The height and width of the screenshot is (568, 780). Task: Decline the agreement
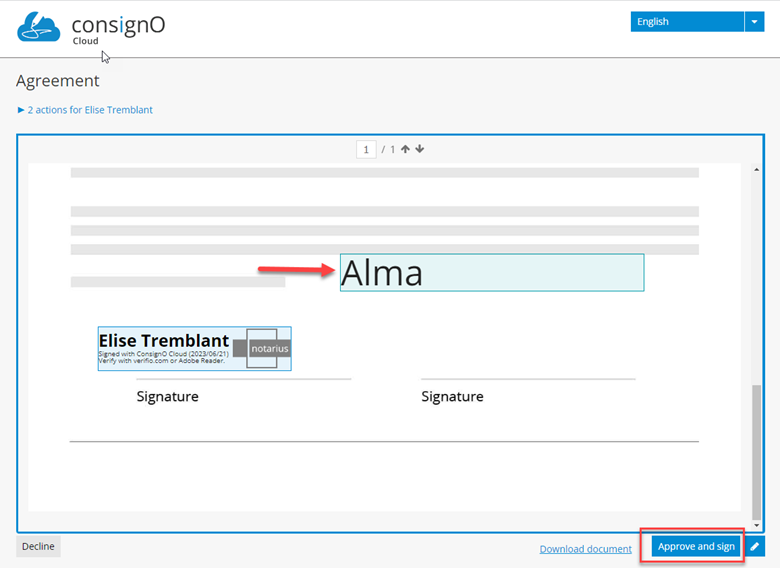tap(38, 546)
